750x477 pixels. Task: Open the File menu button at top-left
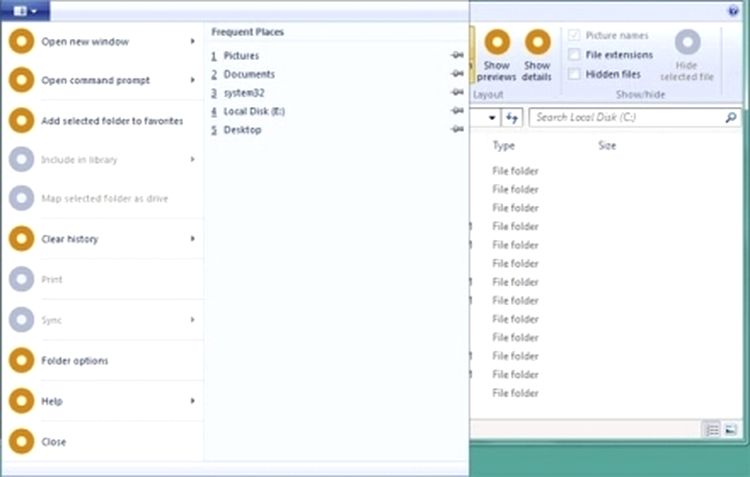coord(24,10)
